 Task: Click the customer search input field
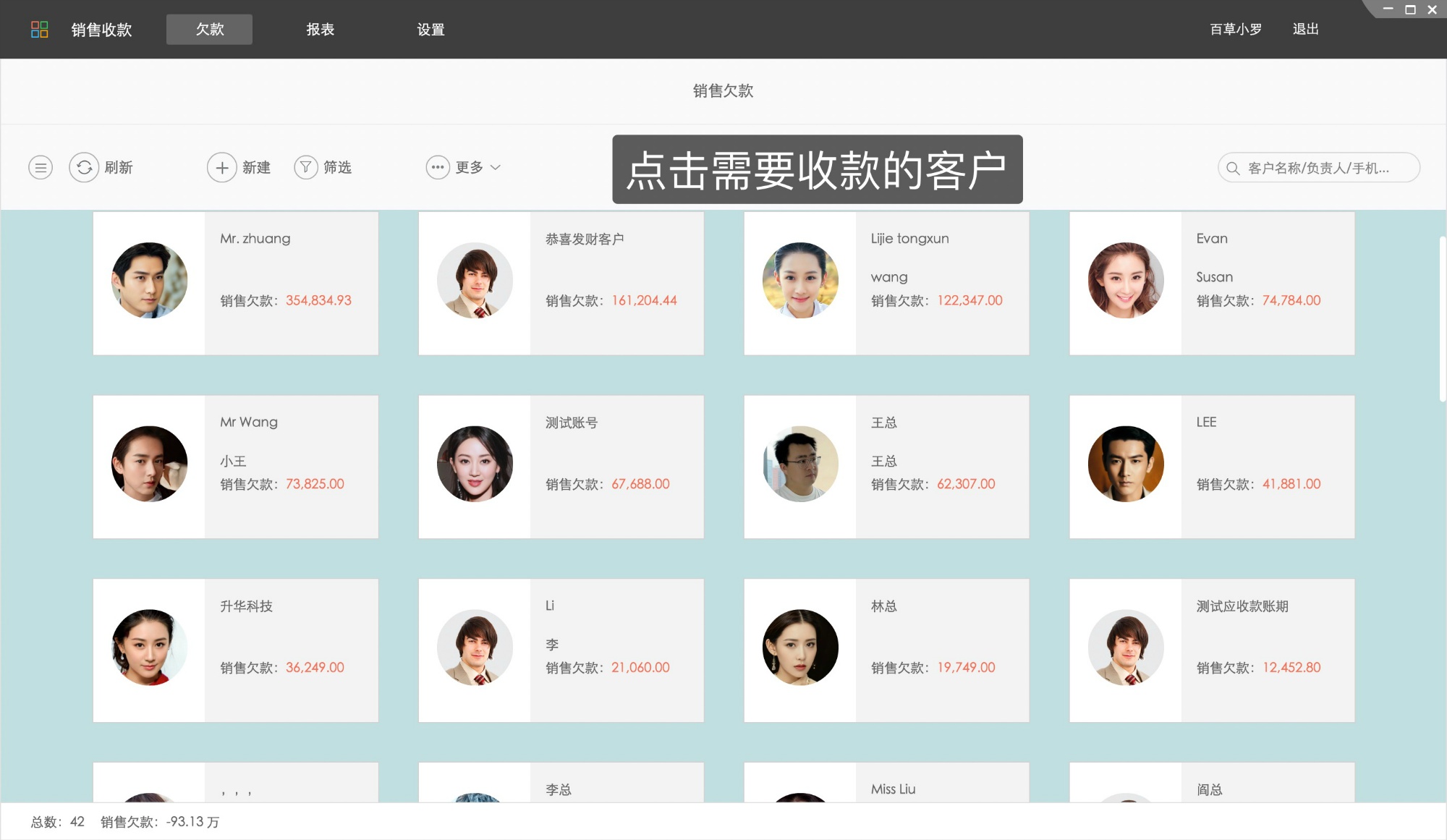[1324, 167]
